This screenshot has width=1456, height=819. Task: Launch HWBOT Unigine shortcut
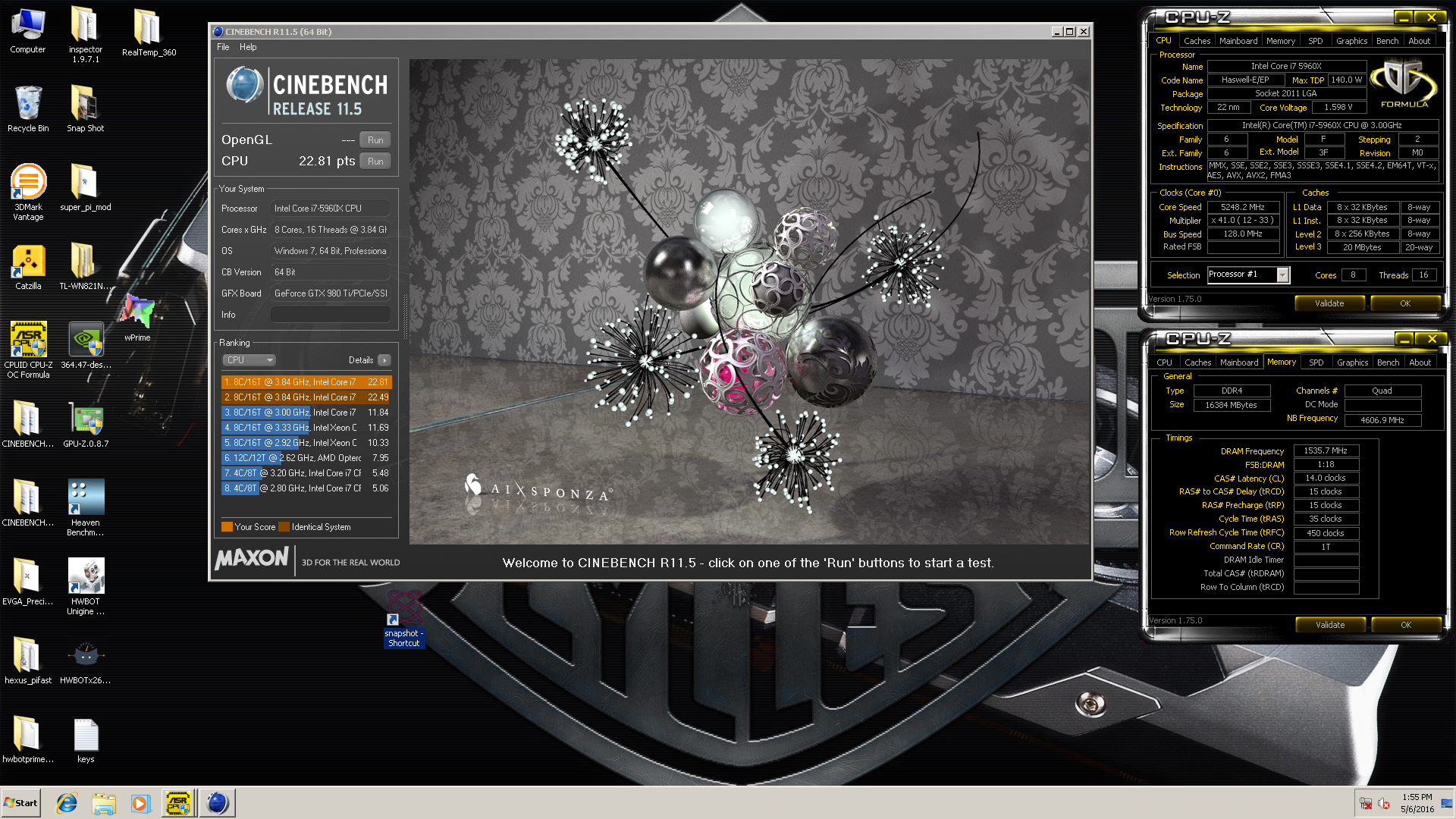[86, 587]
